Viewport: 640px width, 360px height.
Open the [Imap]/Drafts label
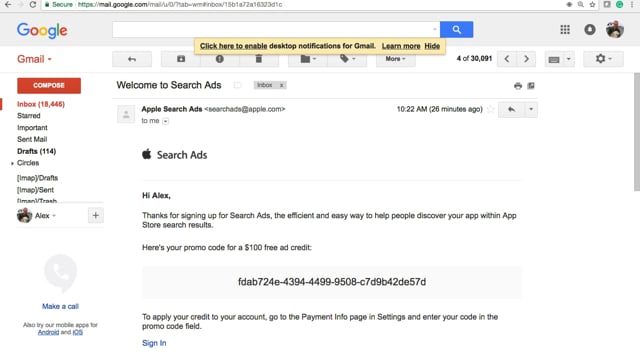pyautogui.click(x=37, y=178)
